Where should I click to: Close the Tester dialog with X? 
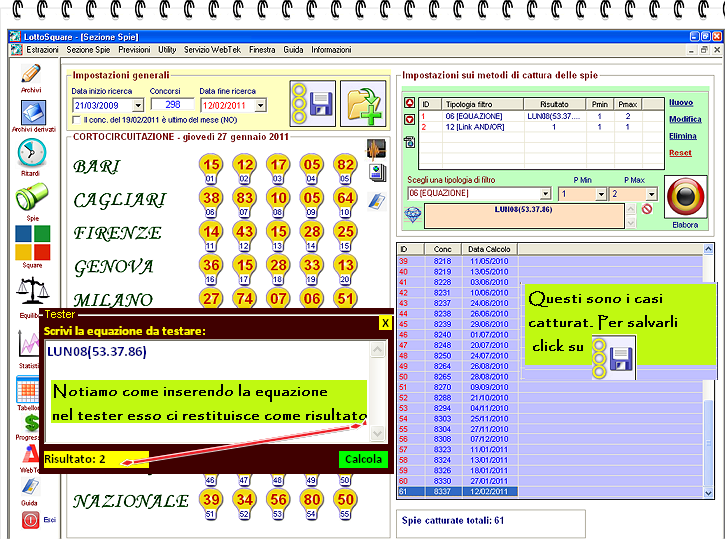(x=385, y=323)
